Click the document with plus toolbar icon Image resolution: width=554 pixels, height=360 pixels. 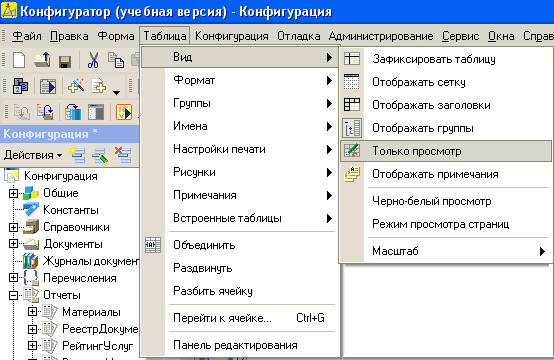(99, 86)
